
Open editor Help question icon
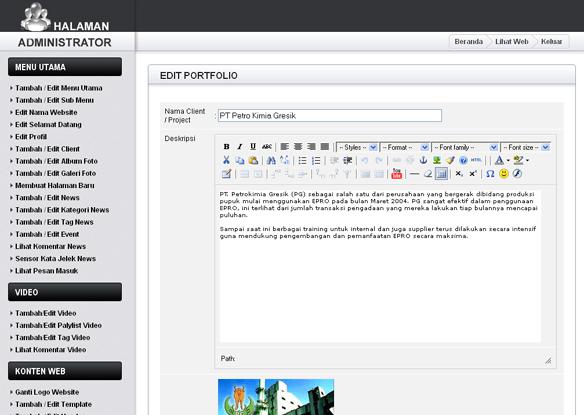tap(463, 160)
